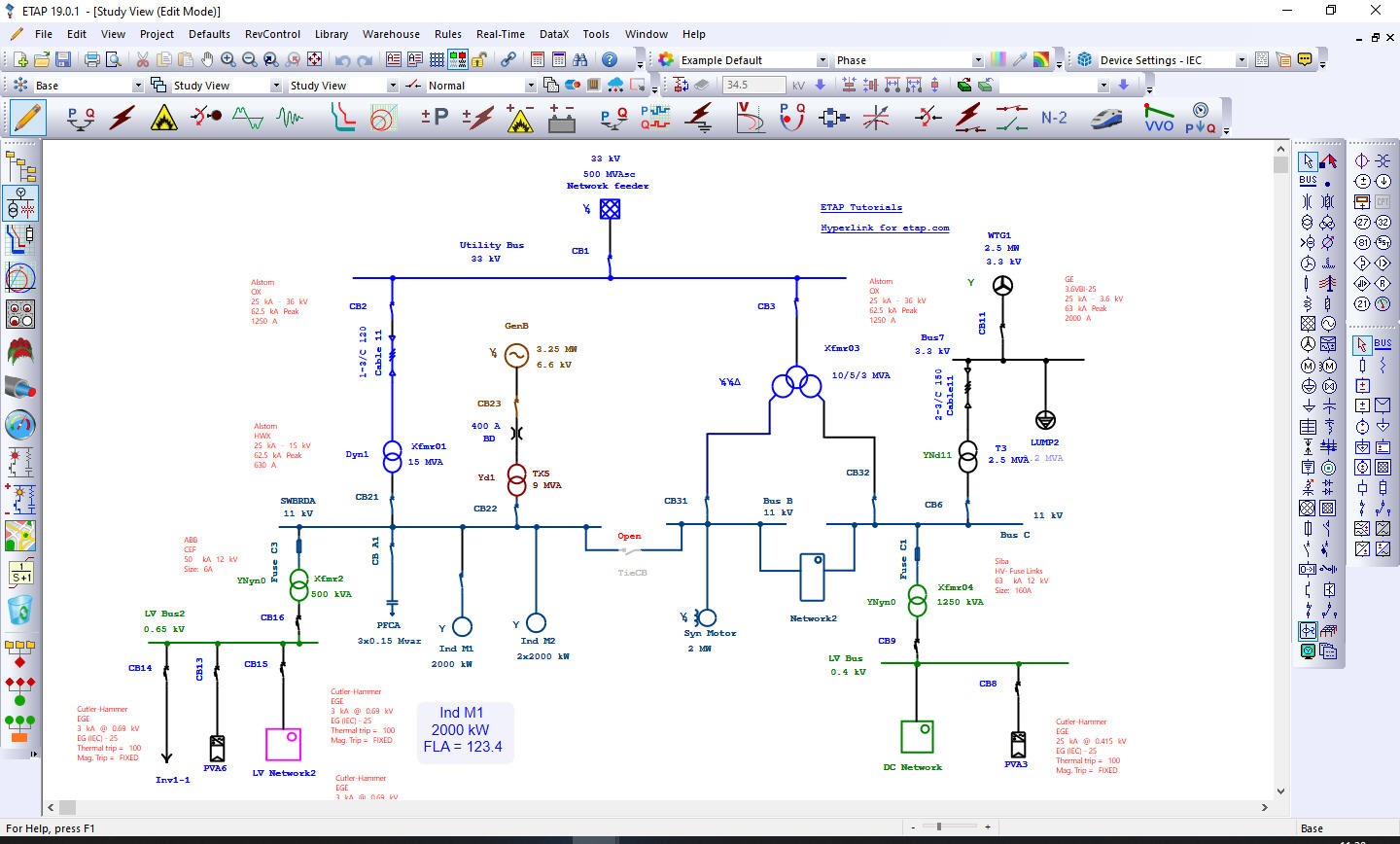Open the Tools menu
This screenshot has width=1400, height=844.
(x=596, y=34)
